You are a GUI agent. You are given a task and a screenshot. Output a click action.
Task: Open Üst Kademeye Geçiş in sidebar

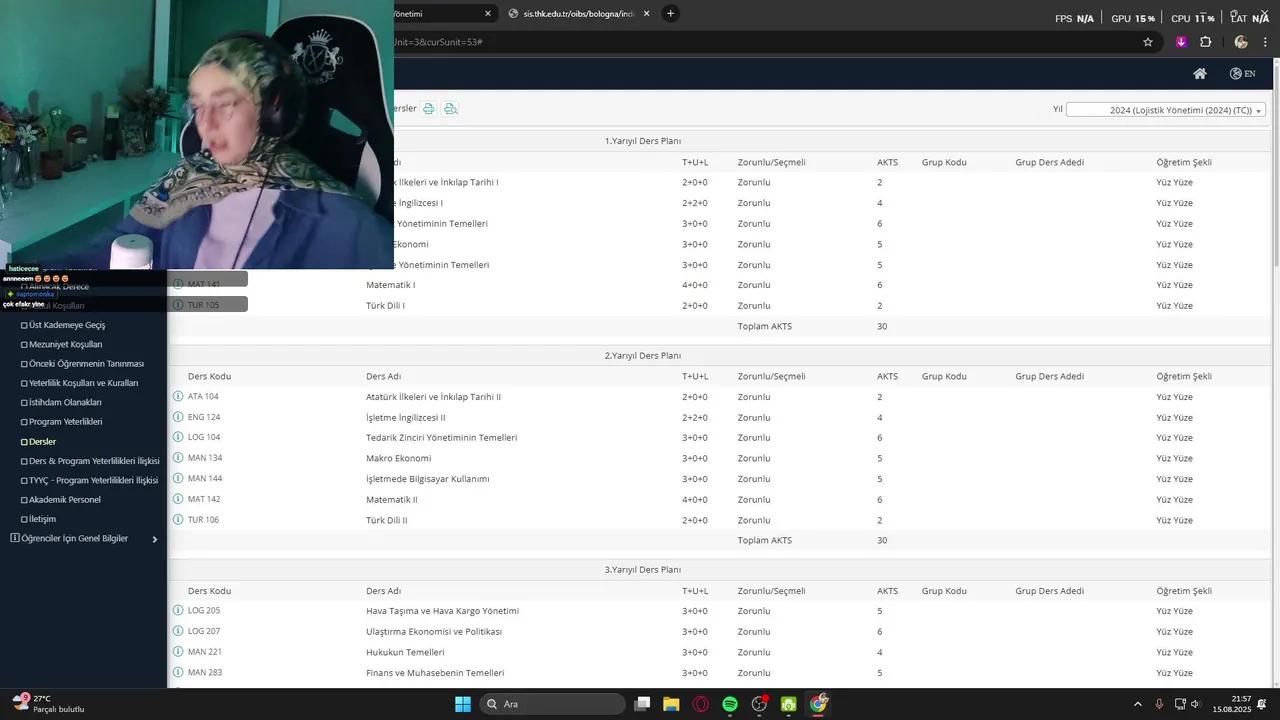67,325
